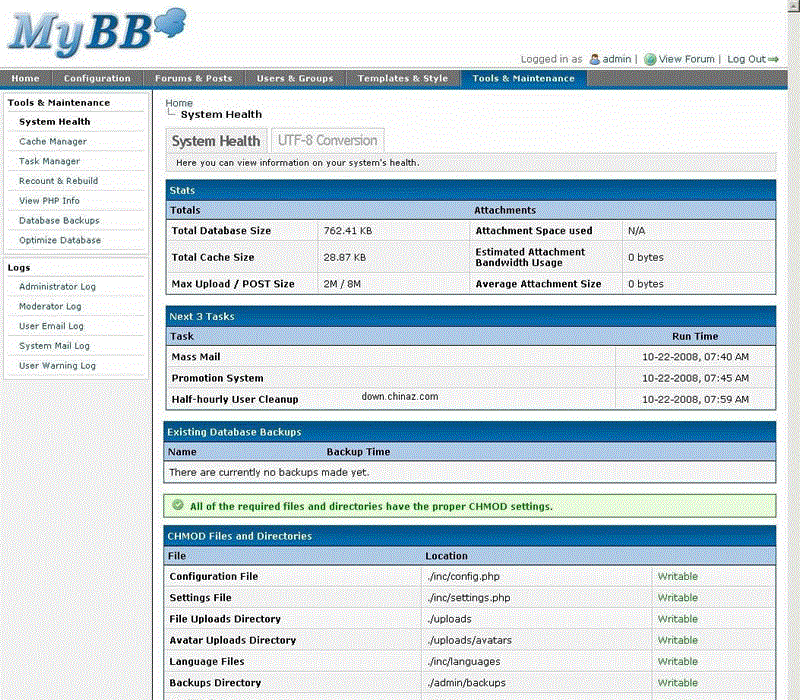Screen dimensions: 800x700
Task: Open the Configuration menu tab
Action: pyautogui.click(x=97, y=79)
